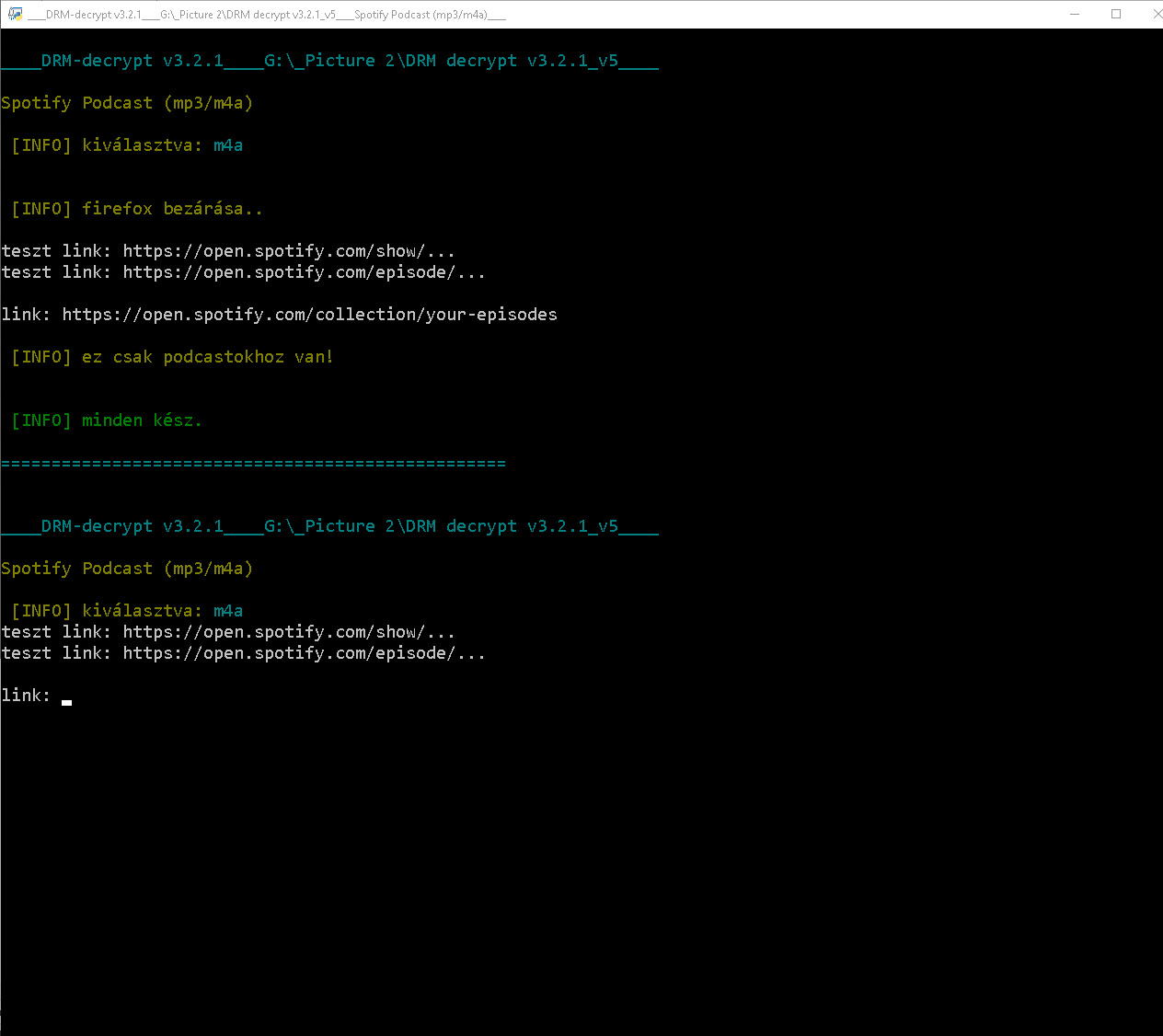Click the your-episodes collection link text
This screenshot has width=1163, height=1036.
[309, 315]
